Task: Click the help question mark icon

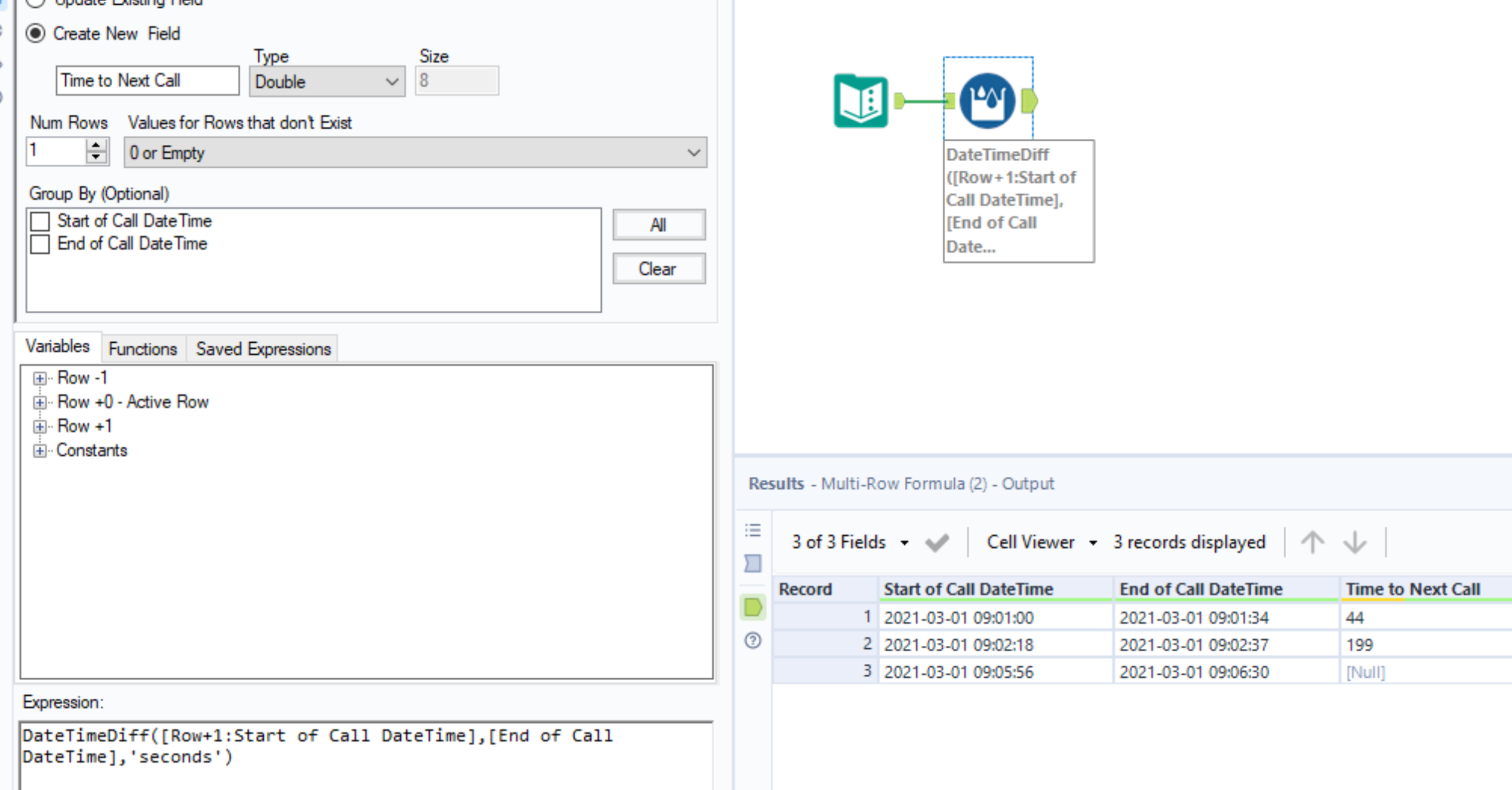Action: coord(753,640)
